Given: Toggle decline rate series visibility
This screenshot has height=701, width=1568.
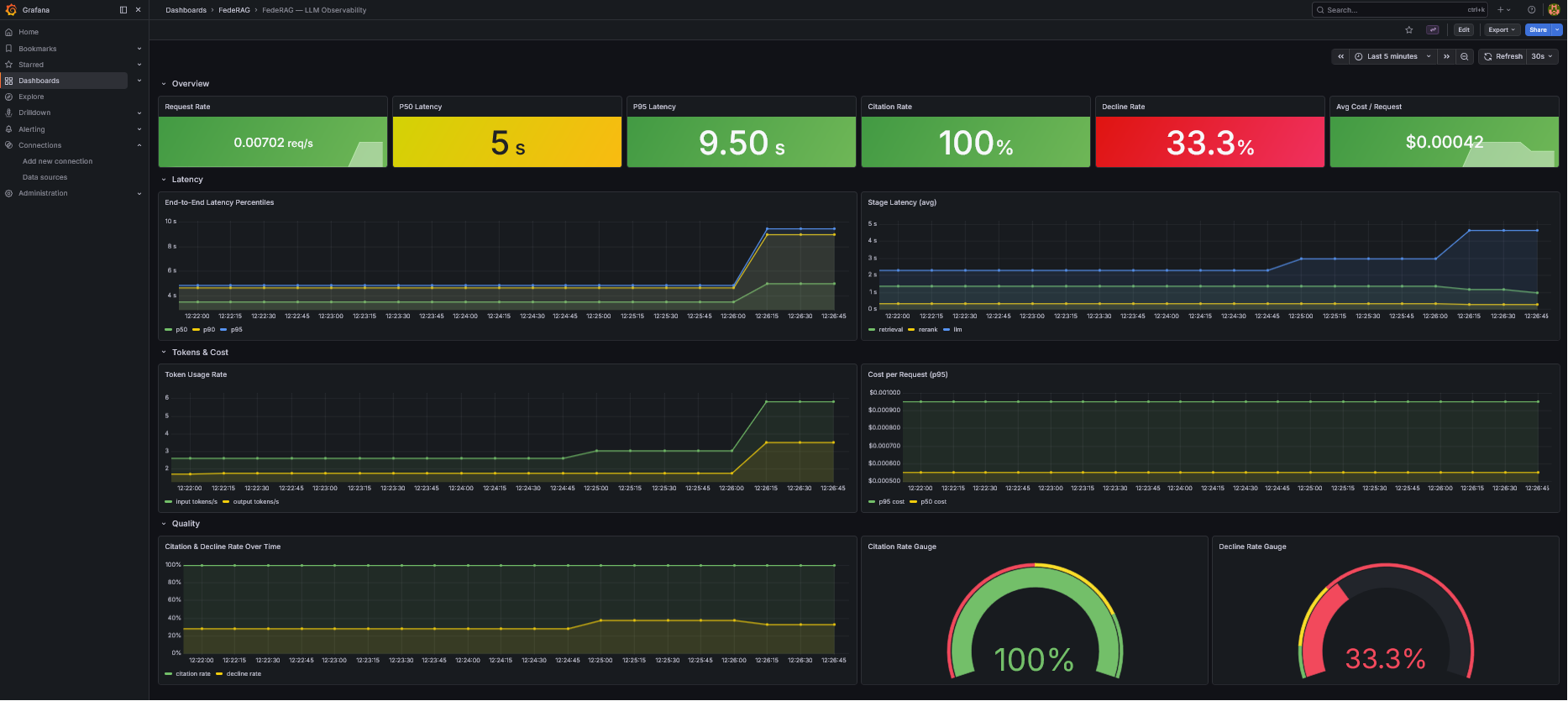Looking at the screenshot, I should (x=243, y=674).
